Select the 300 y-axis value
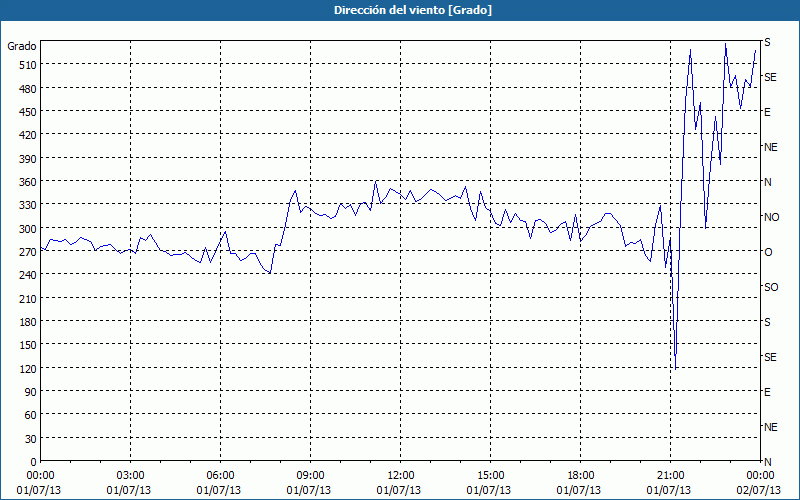 point(29,229)
